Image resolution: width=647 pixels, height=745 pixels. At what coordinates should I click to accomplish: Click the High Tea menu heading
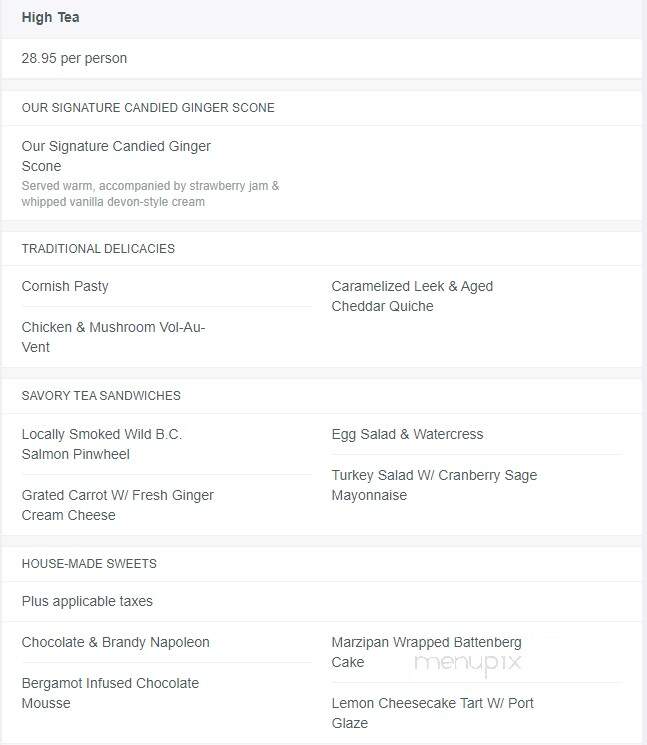click(x=50, y=18)
